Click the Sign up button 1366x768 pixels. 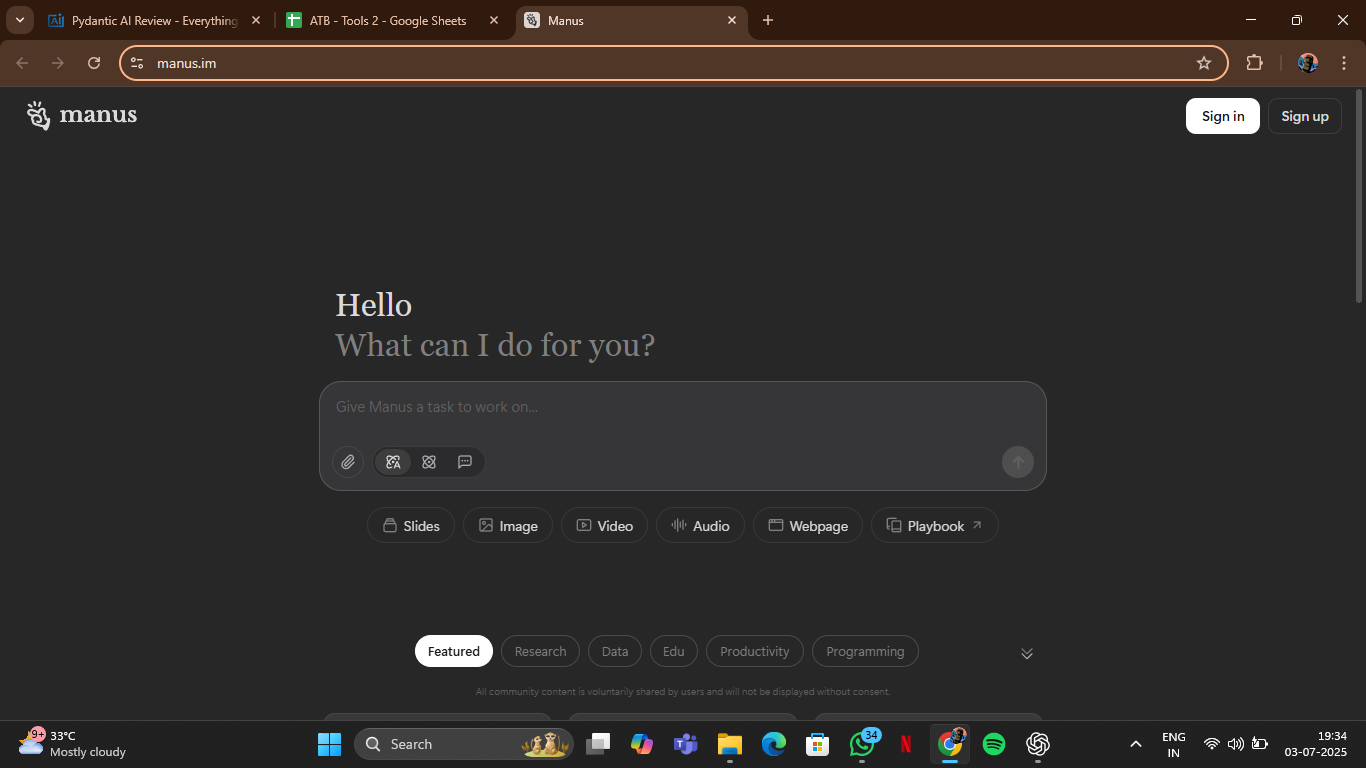(1305, 116)
